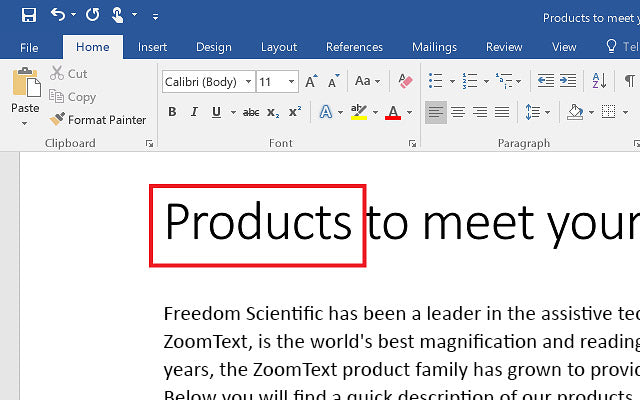Image resolution: width=640 pixels, height=400 pixels.
Task: Click the Format Painter button
Action: pyautogui.click(x=98, y=120)
